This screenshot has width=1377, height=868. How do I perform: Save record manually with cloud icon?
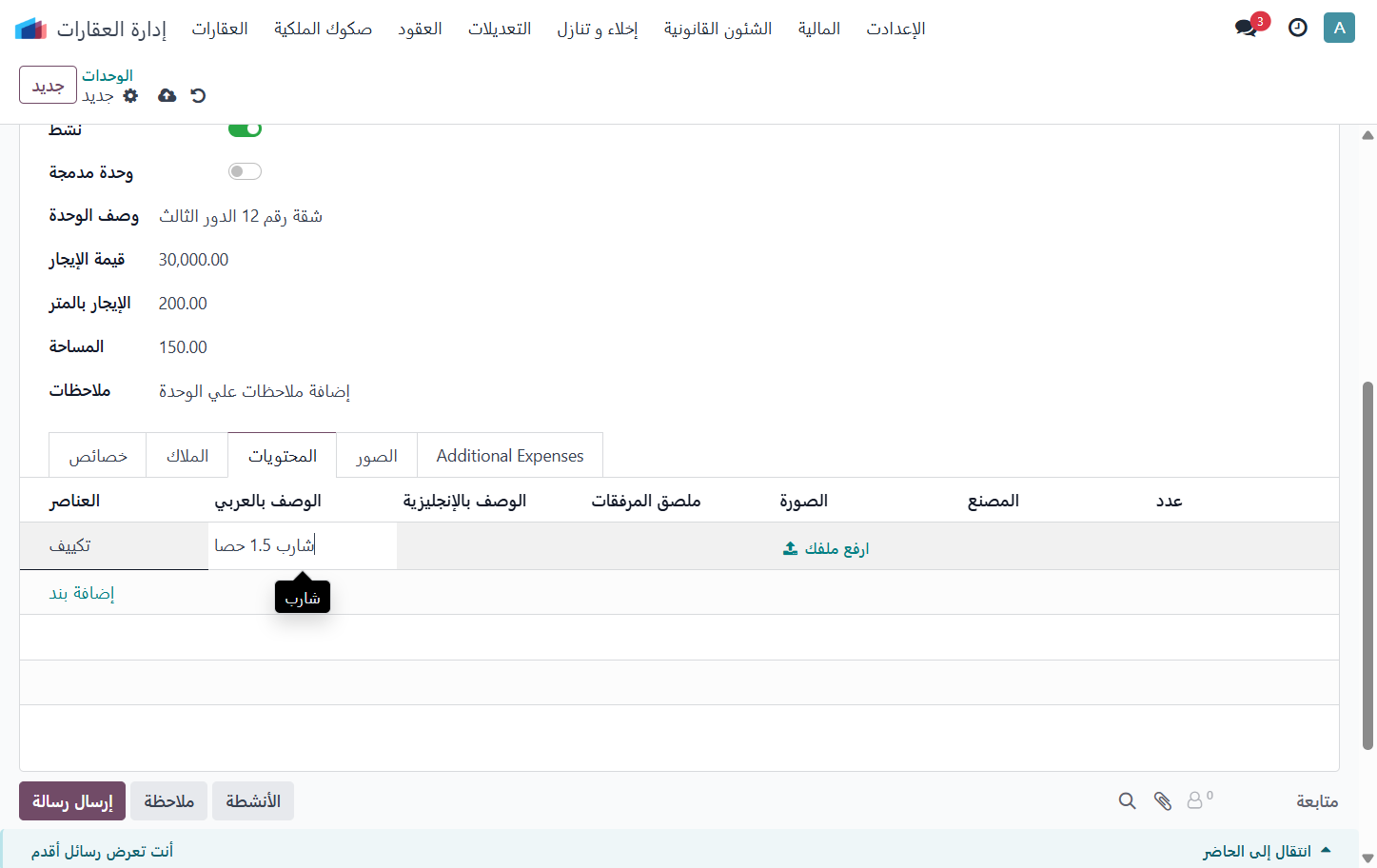[x=167, y=95]
